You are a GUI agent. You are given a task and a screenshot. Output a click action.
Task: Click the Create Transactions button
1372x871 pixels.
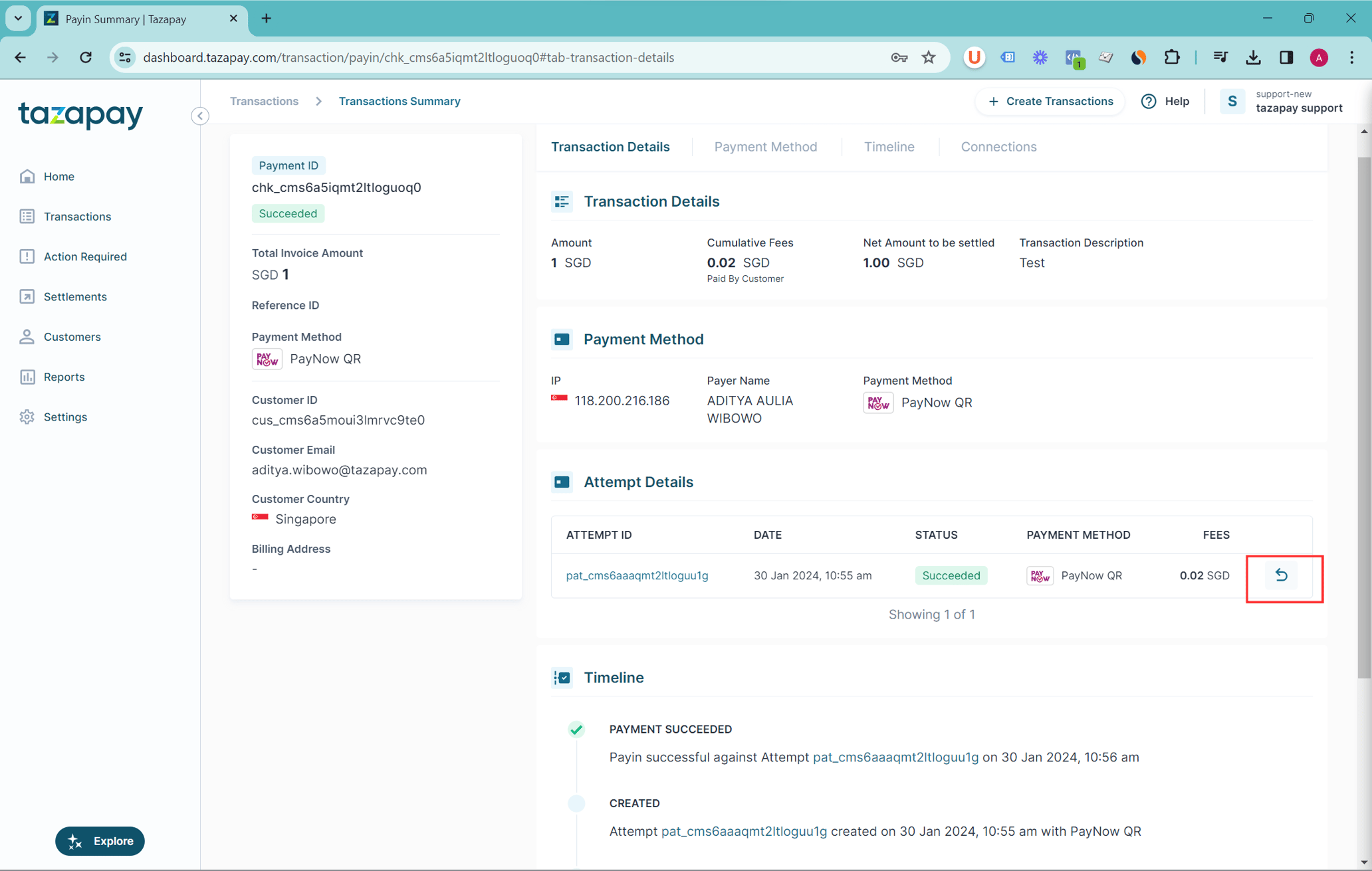1050,102
